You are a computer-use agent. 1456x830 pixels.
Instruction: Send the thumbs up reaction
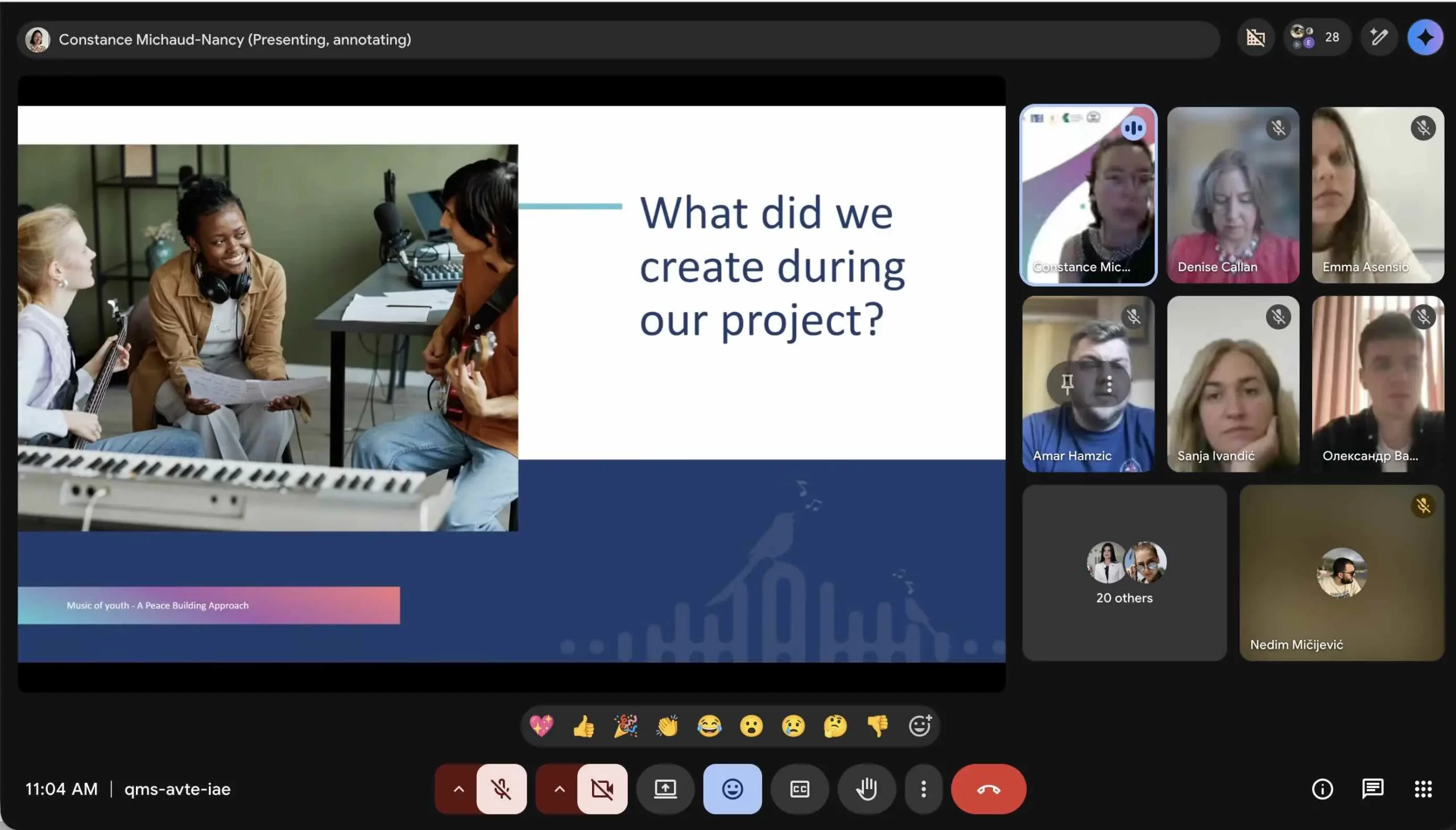[584, 727]
